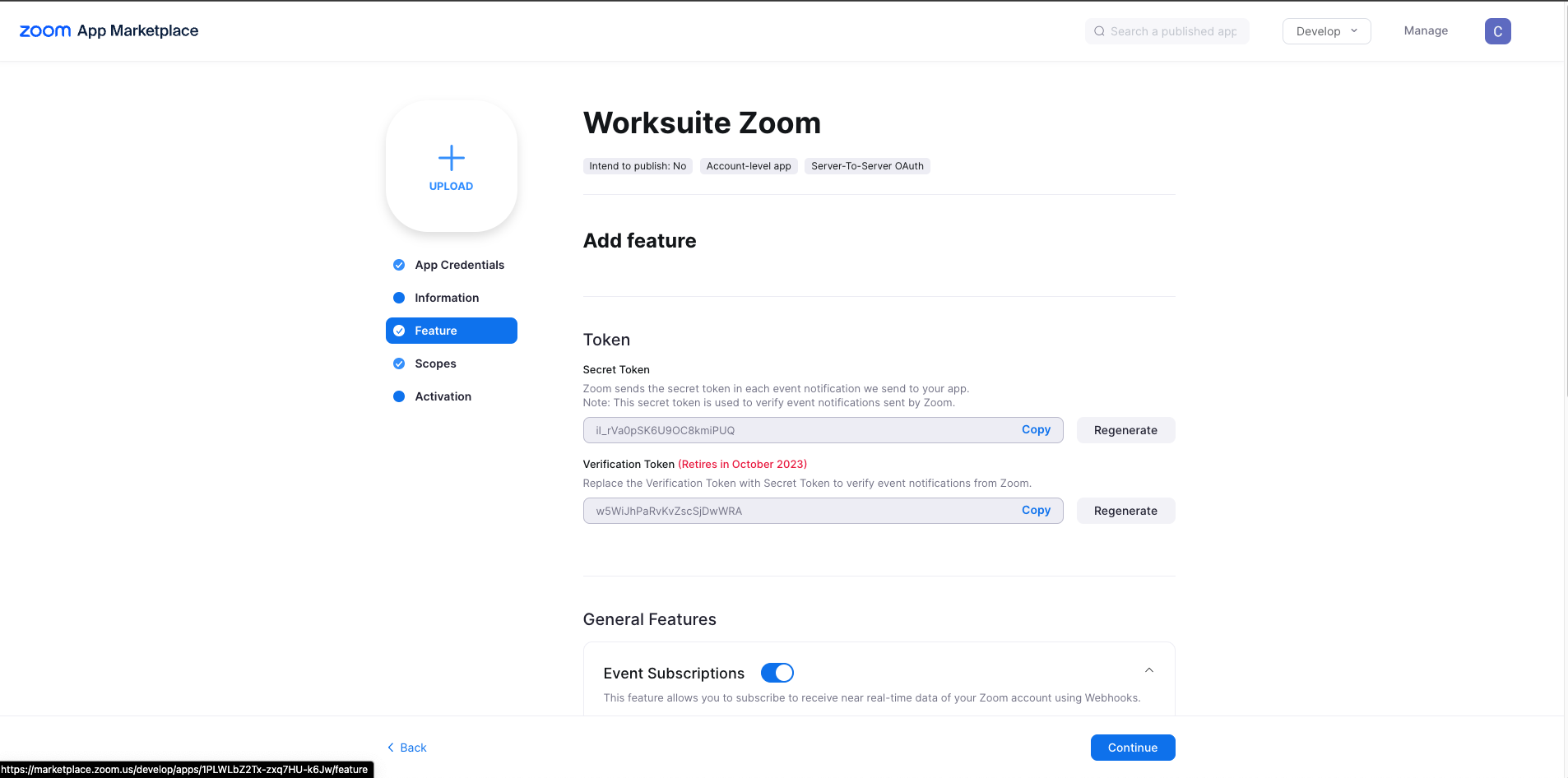Click the Verification Token value field
This screenshot has height=778, width=1568.
click(823, 511)
